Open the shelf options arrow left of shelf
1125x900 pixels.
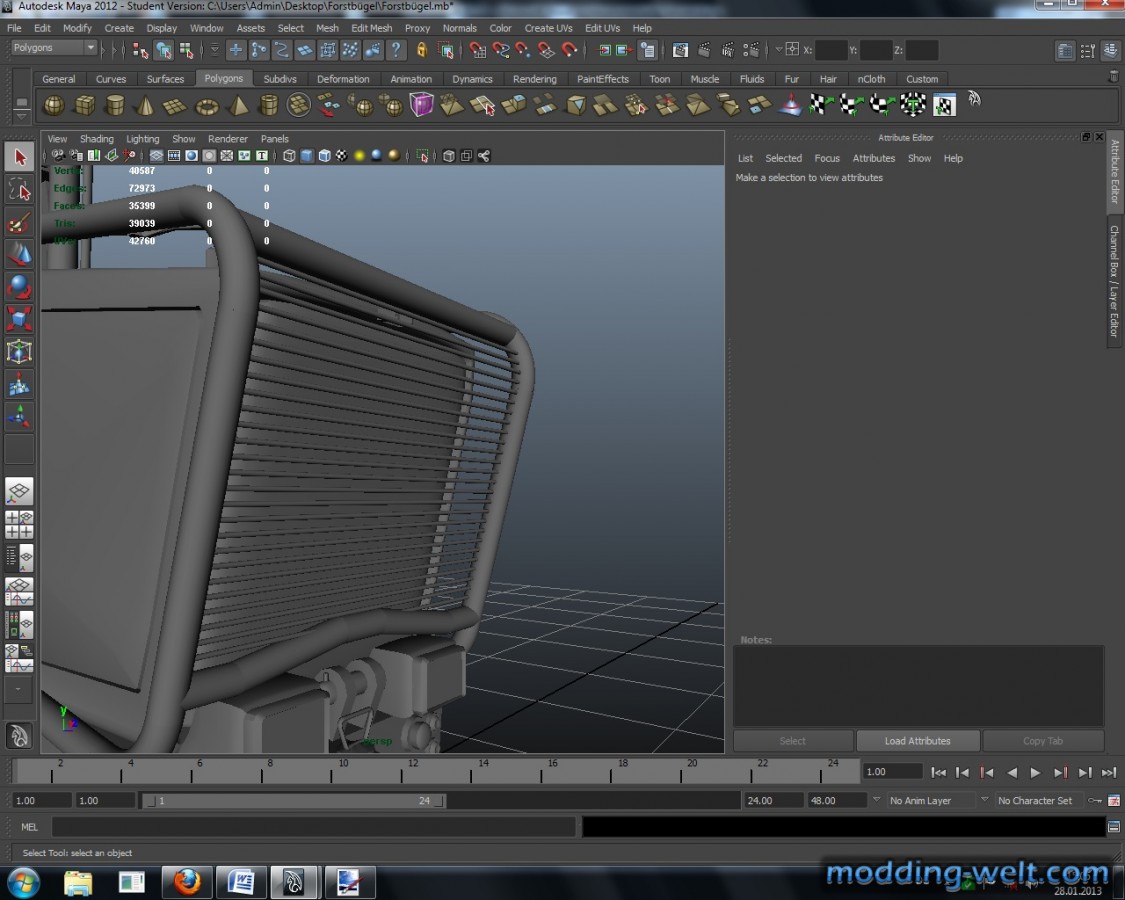pos(21,115)
